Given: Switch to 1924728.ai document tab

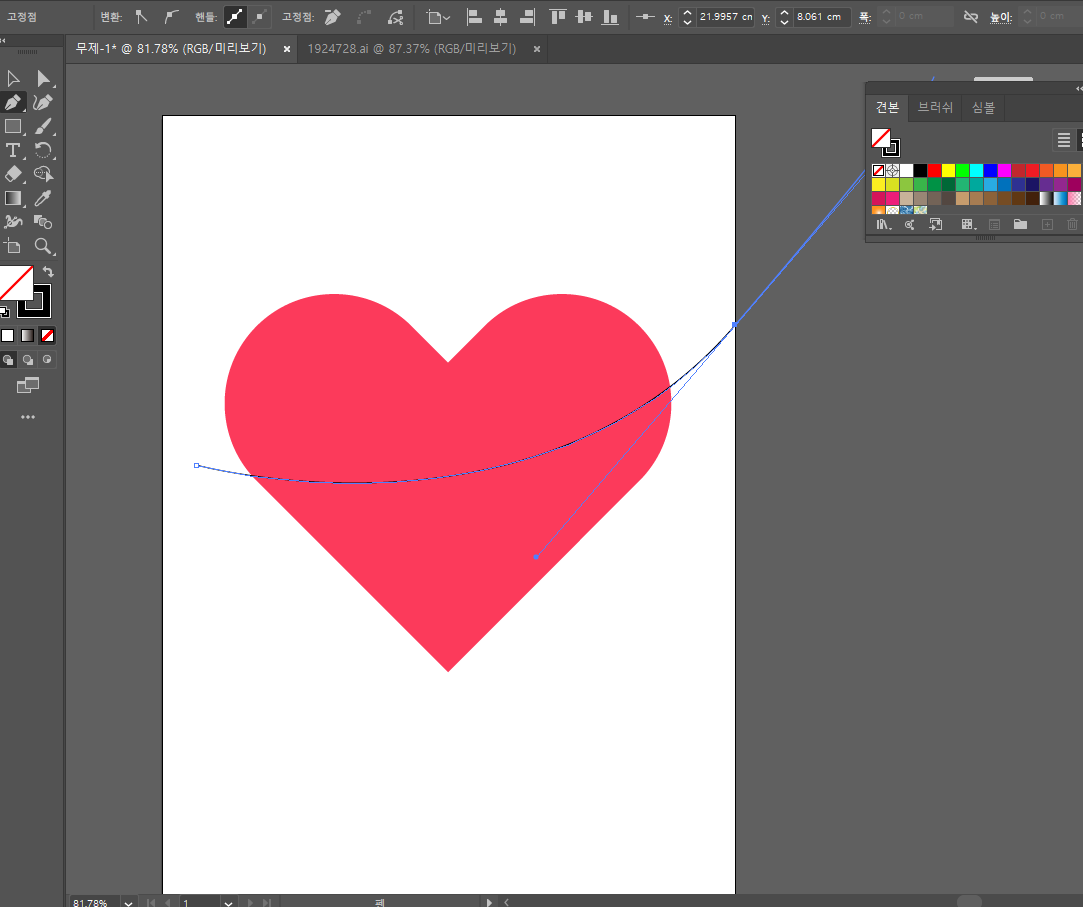Looking at the screenshot, I should [x=412, y=48].
